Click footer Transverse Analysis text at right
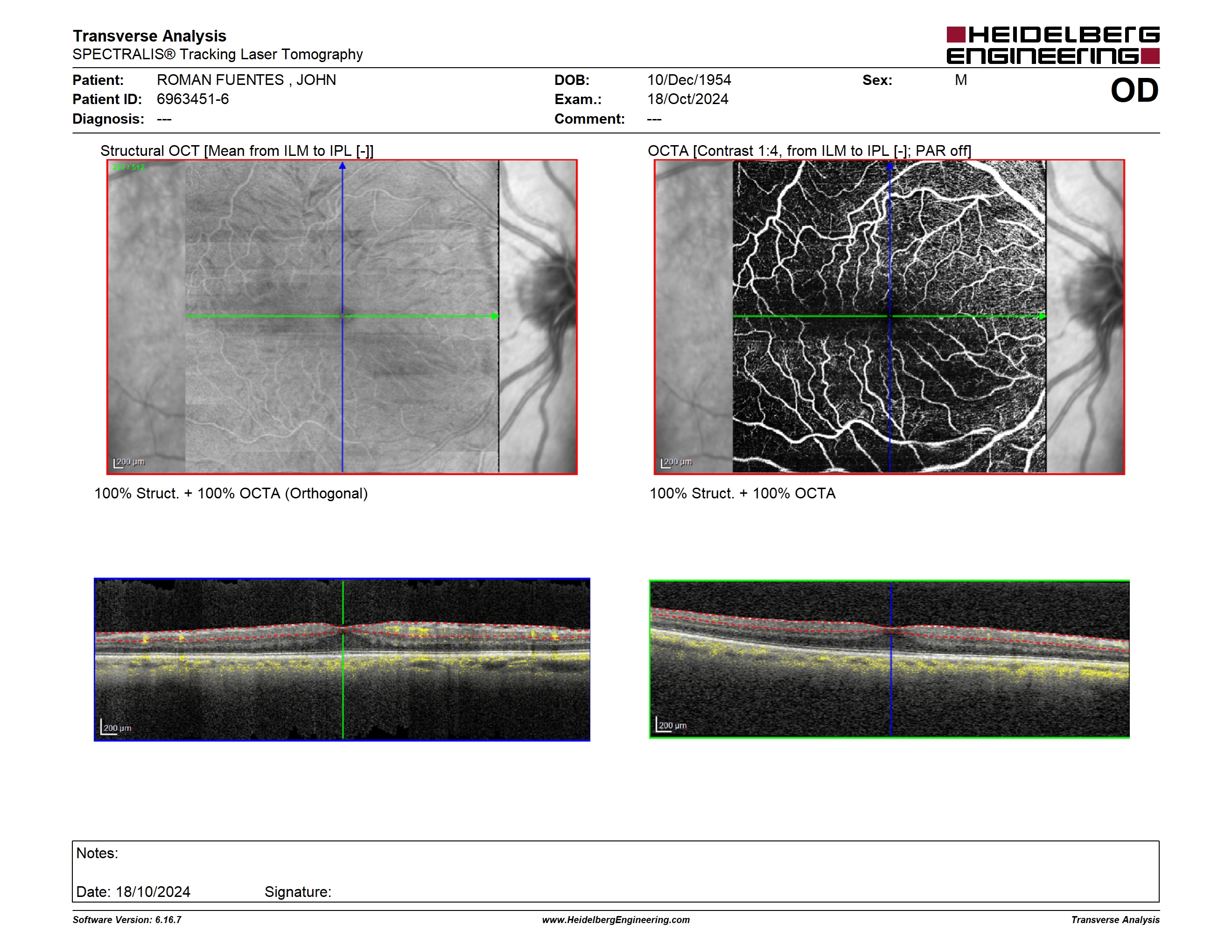Viewport: 1232px width, 952px height. point(1115,920)
